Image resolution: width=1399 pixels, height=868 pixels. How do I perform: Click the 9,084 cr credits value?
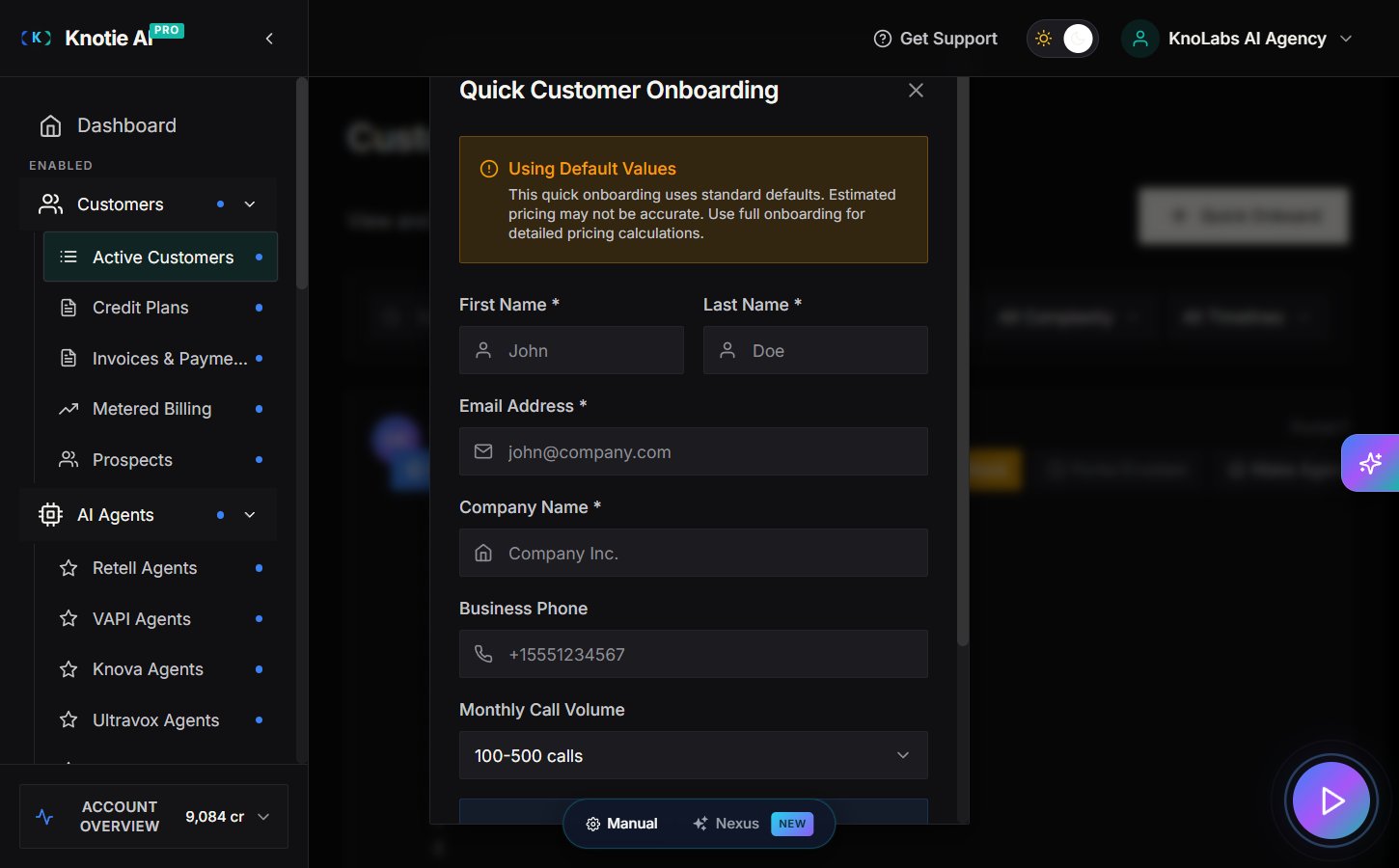click(214, 817)
